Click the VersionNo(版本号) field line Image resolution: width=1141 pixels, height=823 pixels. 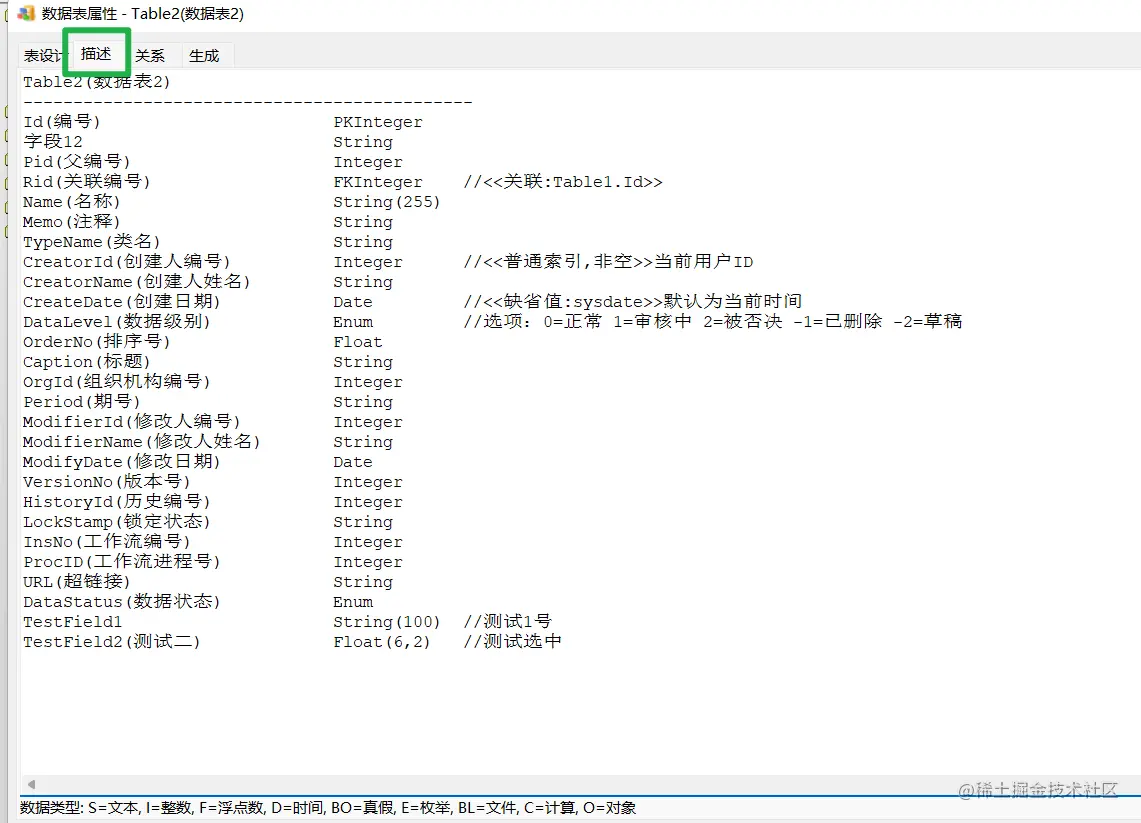(106, 482)
